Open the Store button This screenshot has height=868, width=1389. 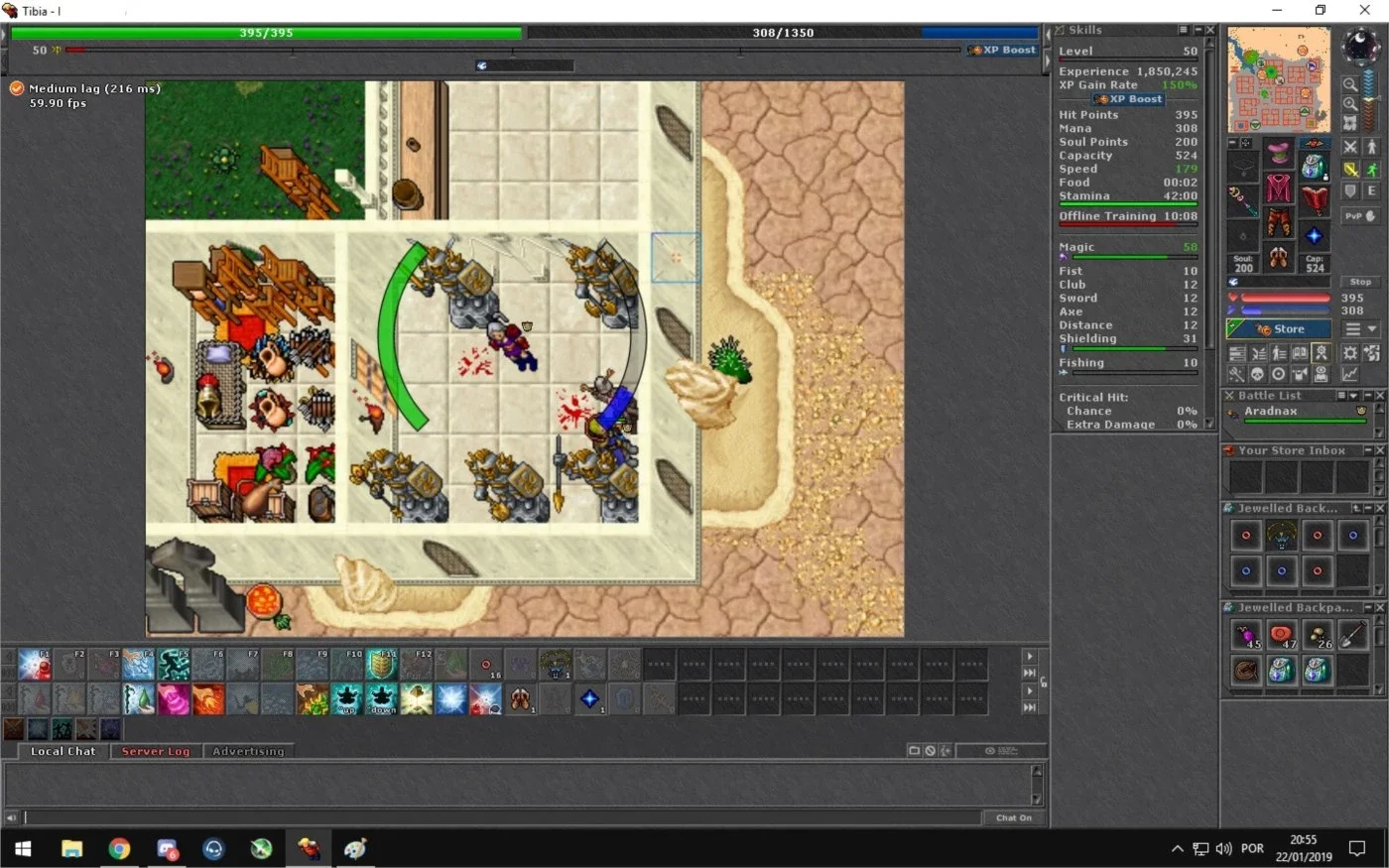(x=1279, y=329)
